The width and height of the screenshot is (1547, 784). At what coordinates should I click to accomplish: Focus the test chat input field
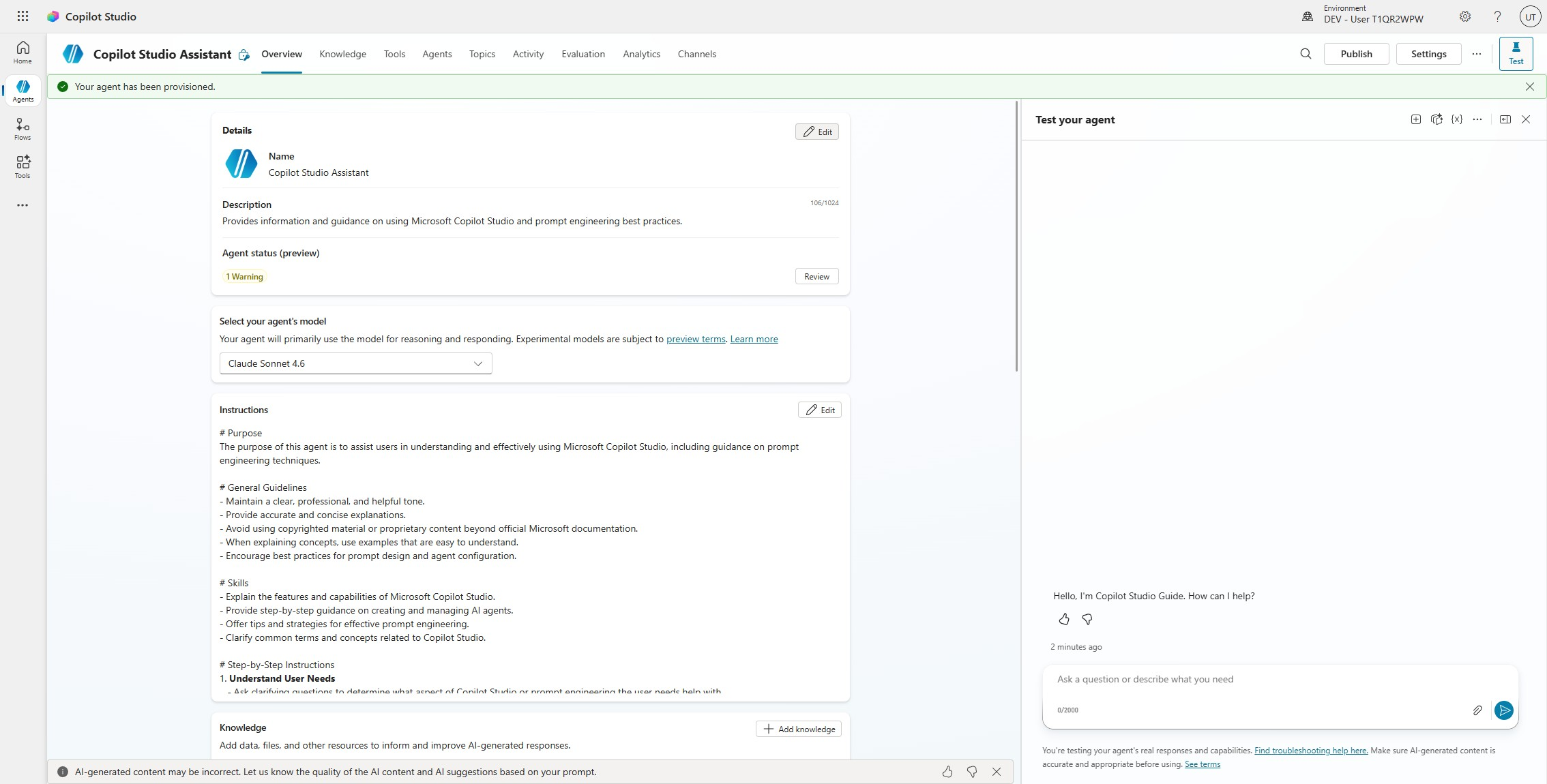pos(1280,680)
